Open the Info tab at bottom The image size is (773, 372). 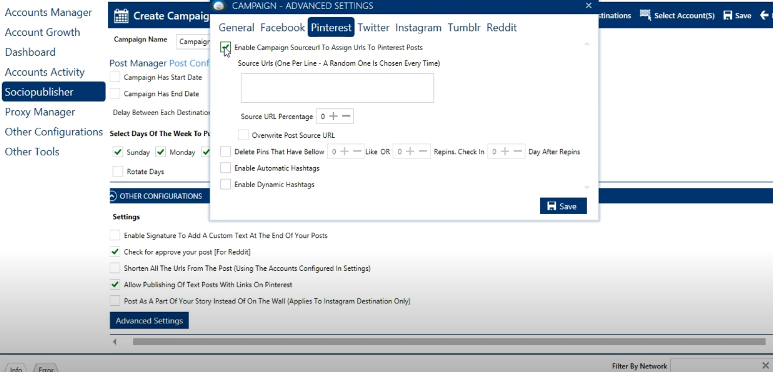pos(16,369)
